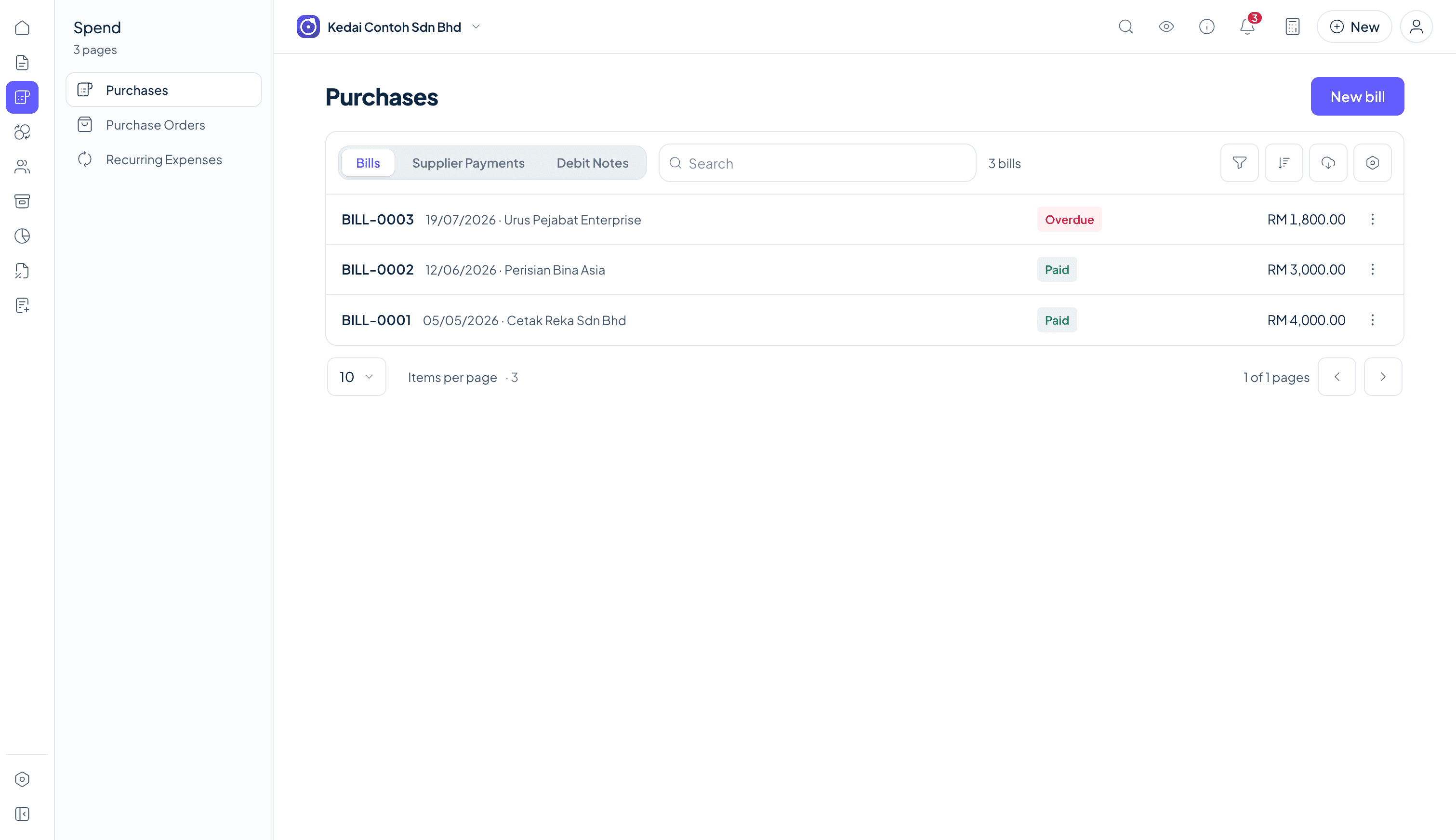
Task: Go to the previous page arrow
Action: point(1337,377)
